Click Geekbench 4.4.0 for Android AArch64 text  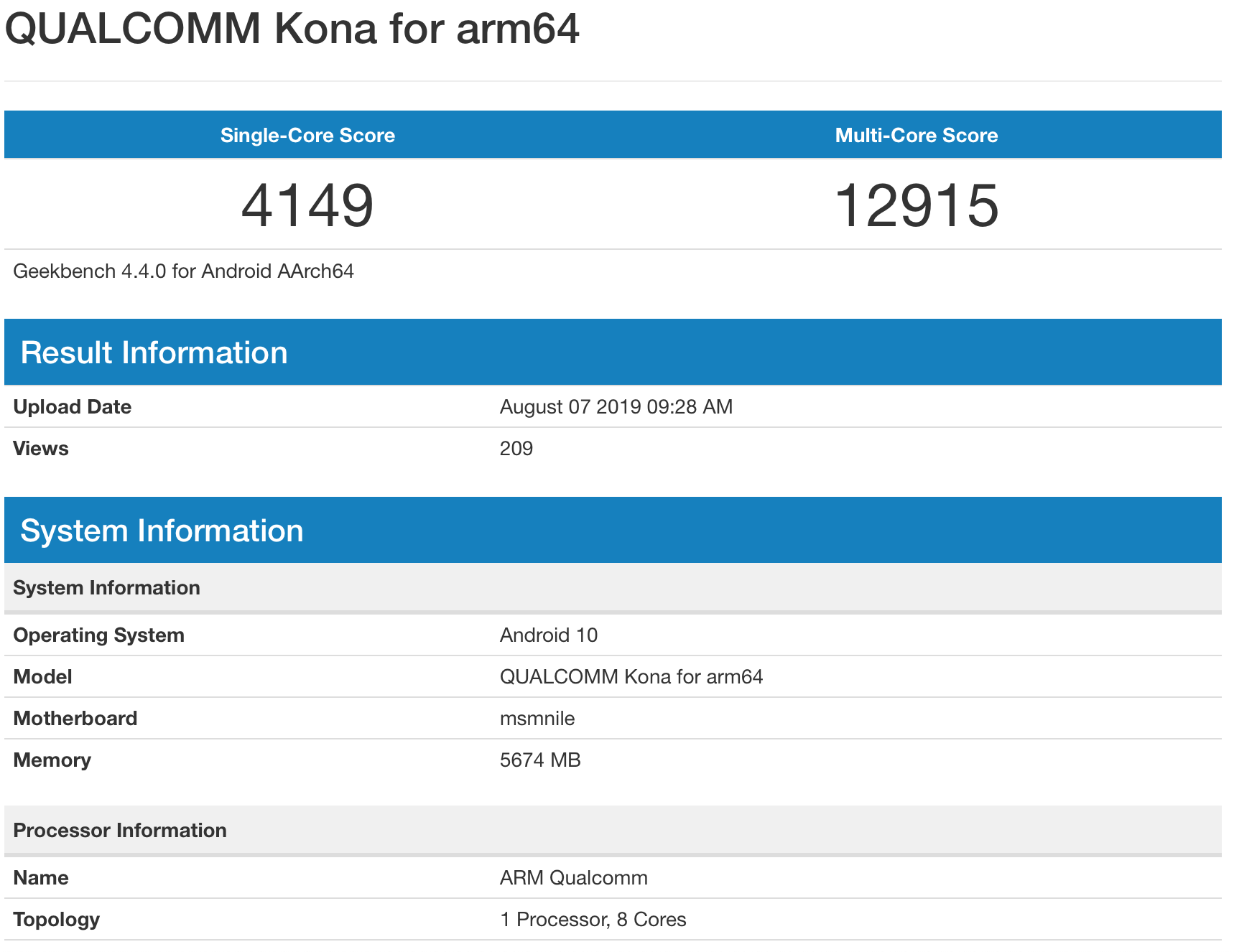(x=183, y=271)
